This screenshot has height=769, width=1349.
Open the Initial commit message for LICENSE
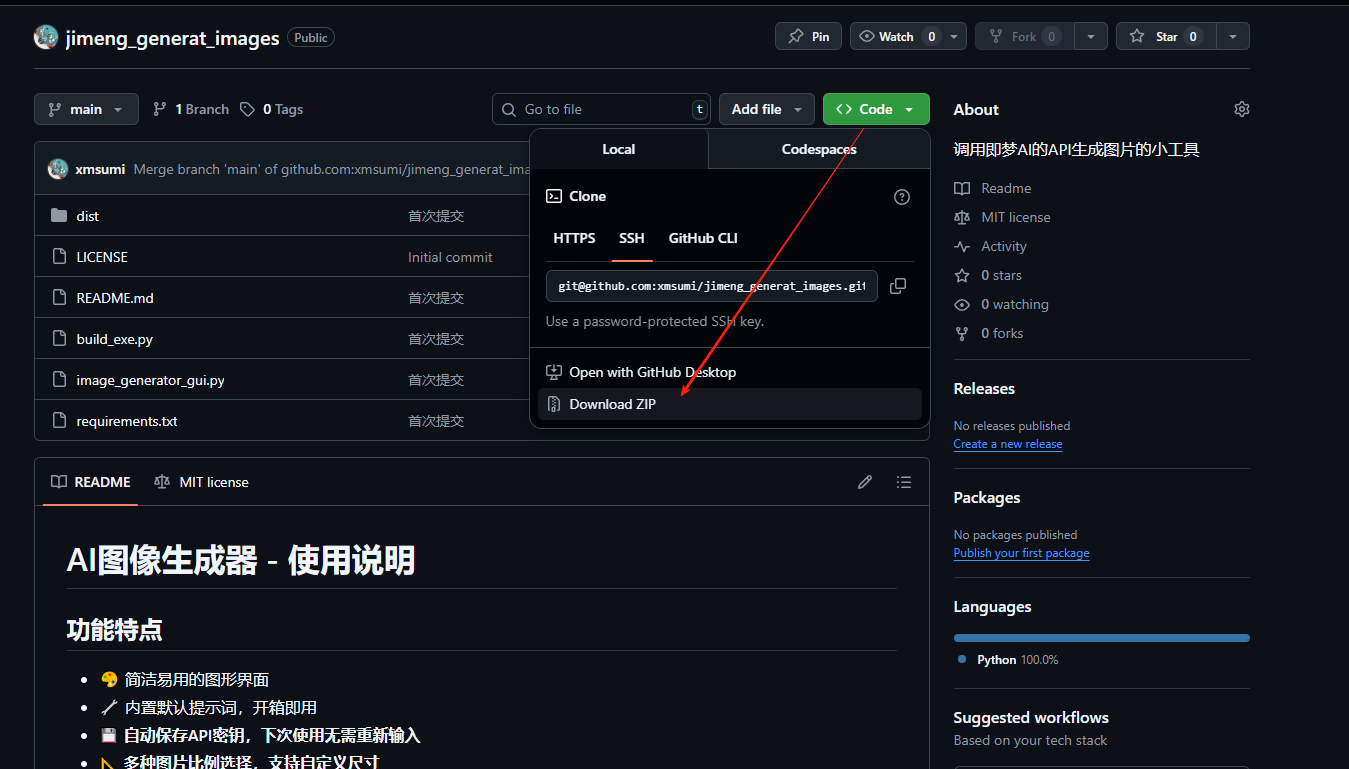pos(450,257)
